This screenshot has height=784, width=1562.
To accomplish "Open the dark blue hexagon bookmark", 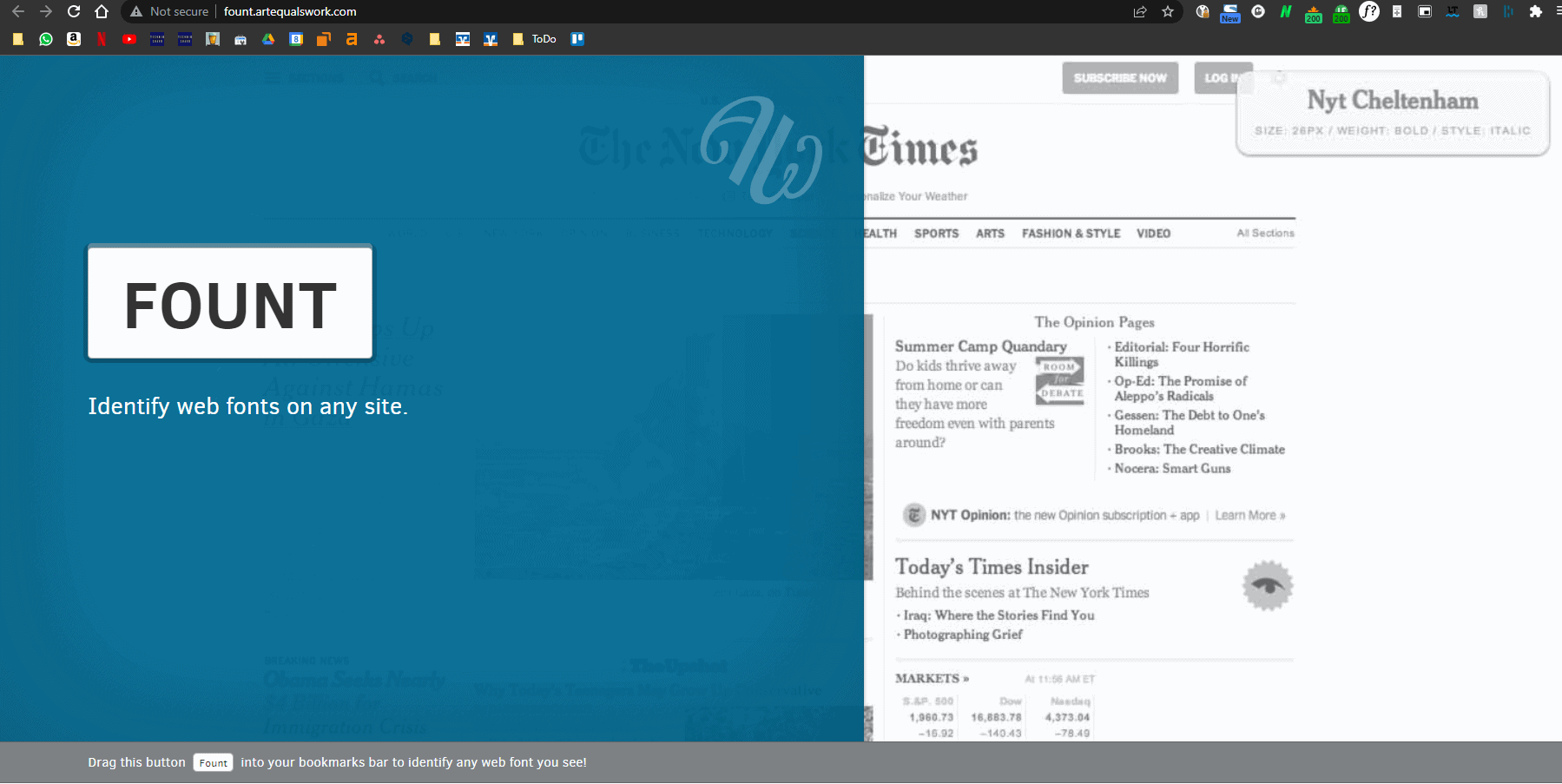I will point(407,39).
